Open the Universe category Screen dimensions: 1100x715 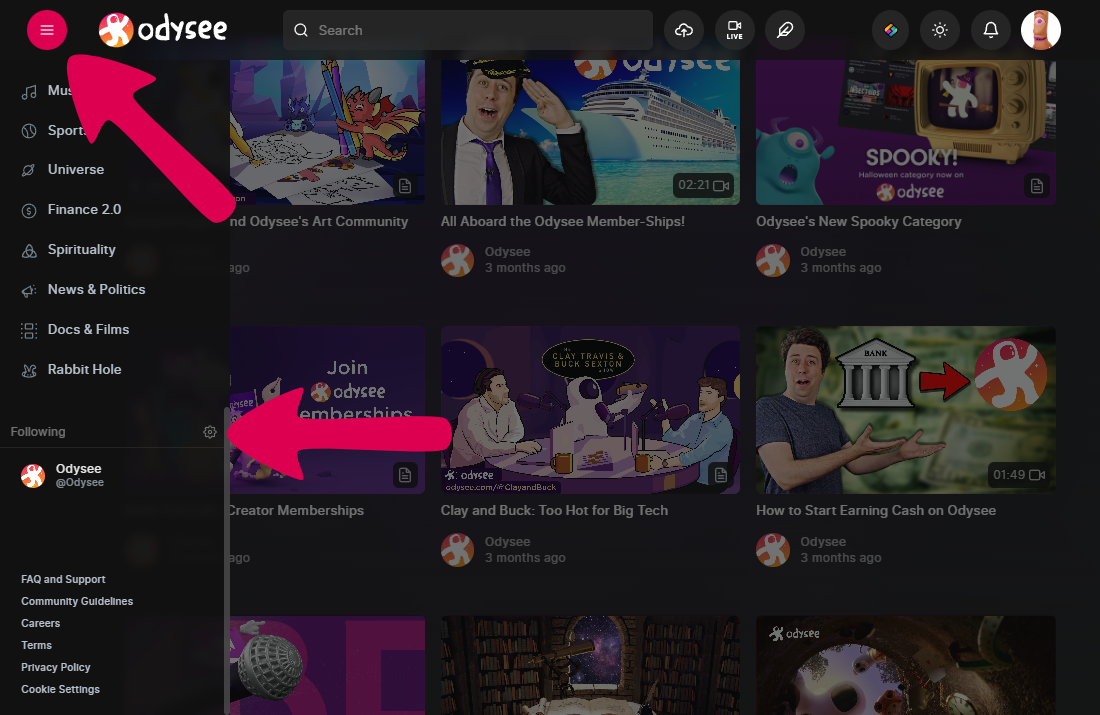click(x=76, y=170)
